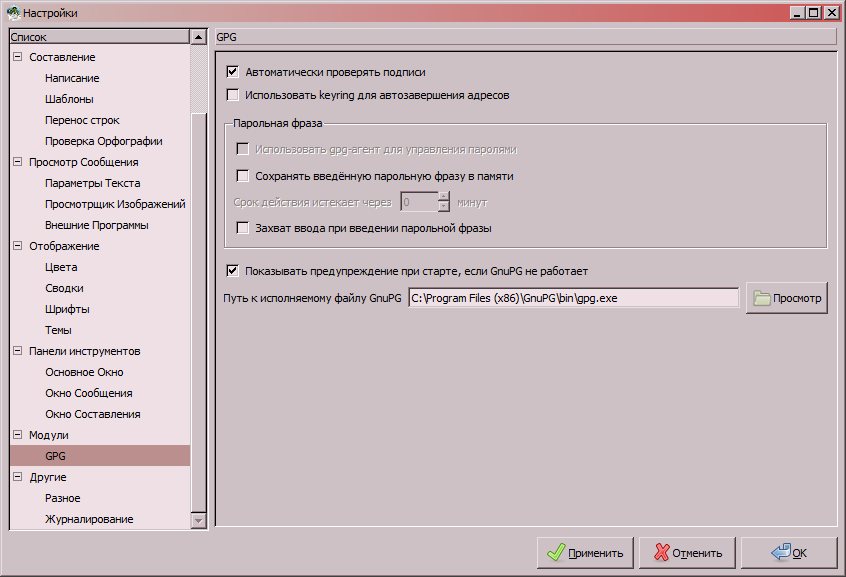Click the green checkmark Применить icon
The width and height of the screenshot is (846, 577).
555,553
